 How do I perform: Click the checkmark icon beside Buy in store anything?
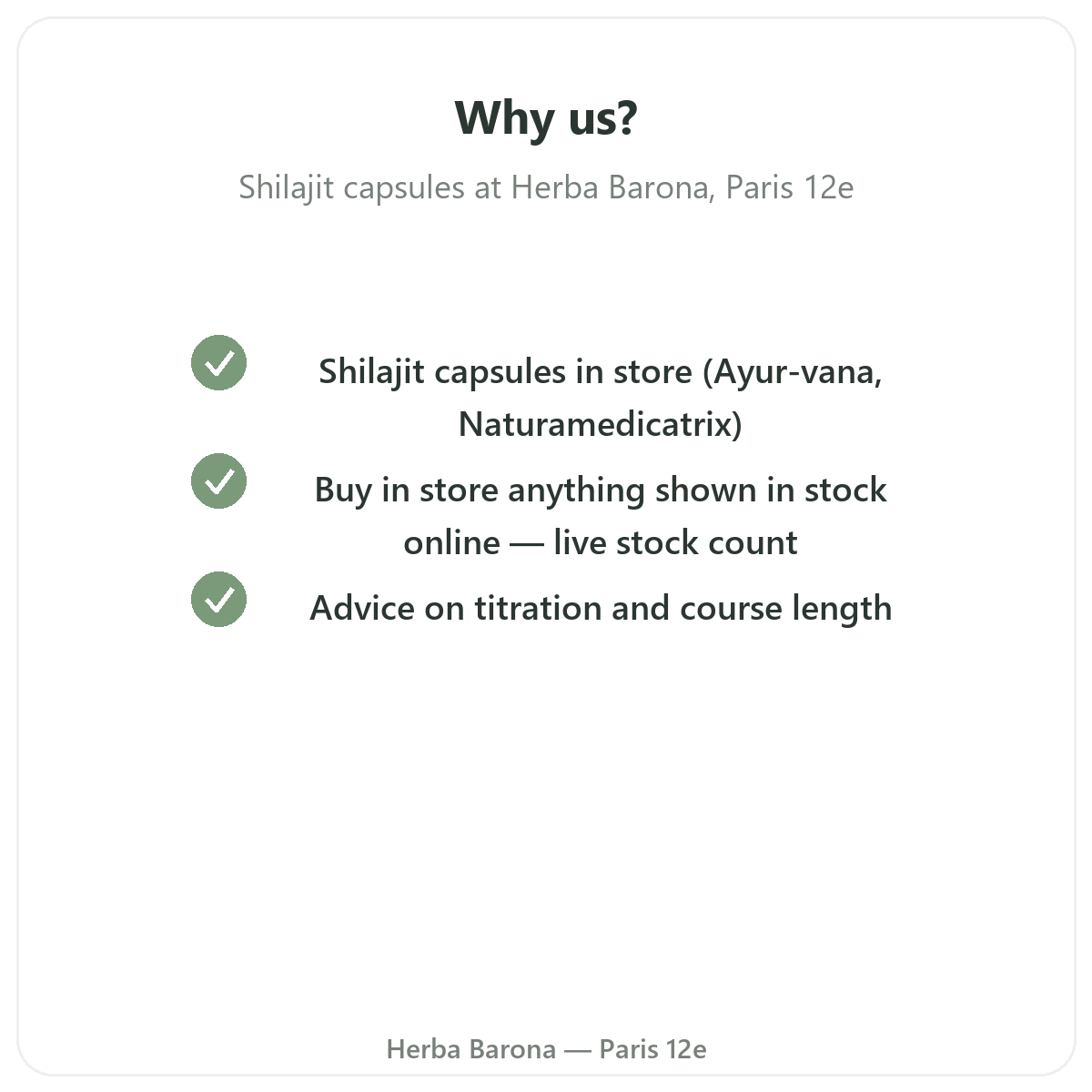[218, 481]
